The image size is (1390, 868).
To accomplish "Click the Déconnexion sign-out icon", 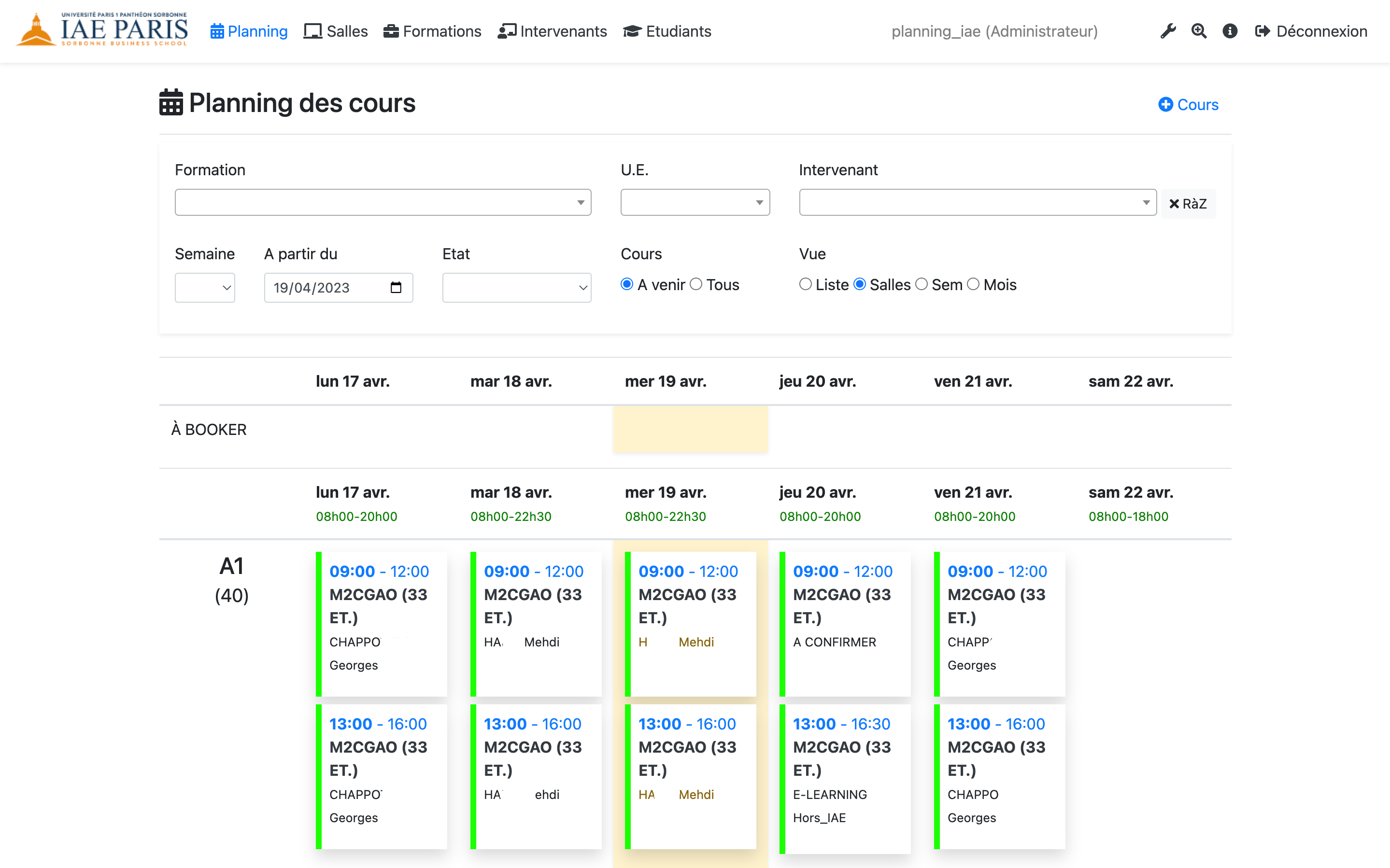I will click(1262, 31).
